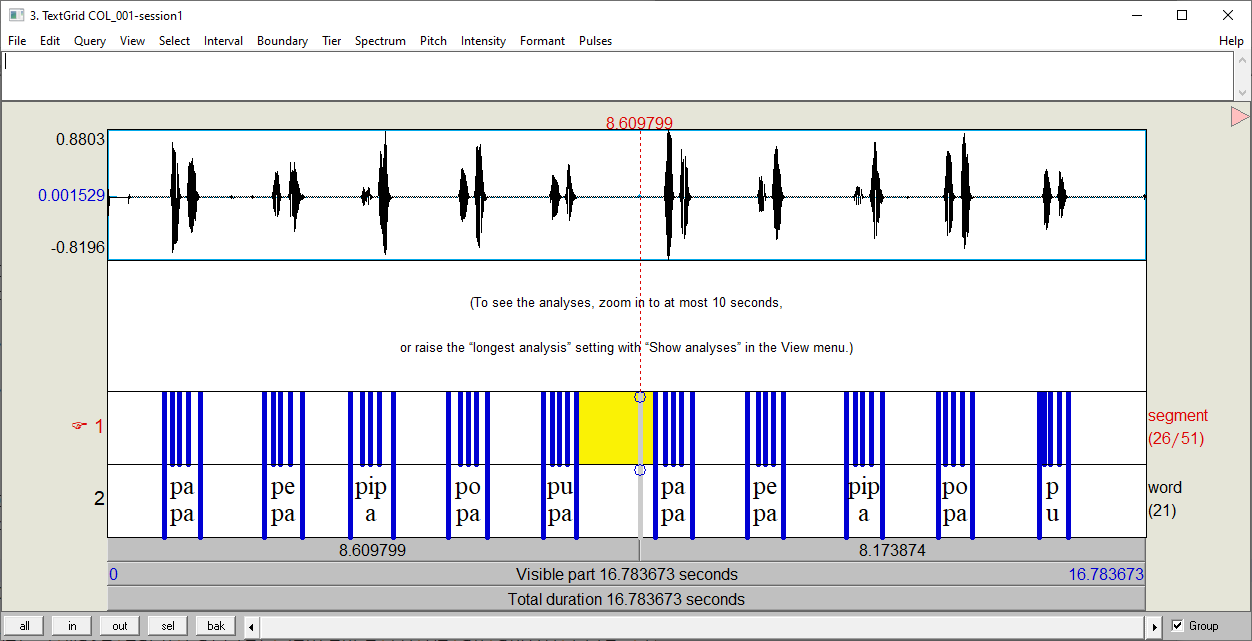Select the last 'pu' word interval

click(1053, 501)
